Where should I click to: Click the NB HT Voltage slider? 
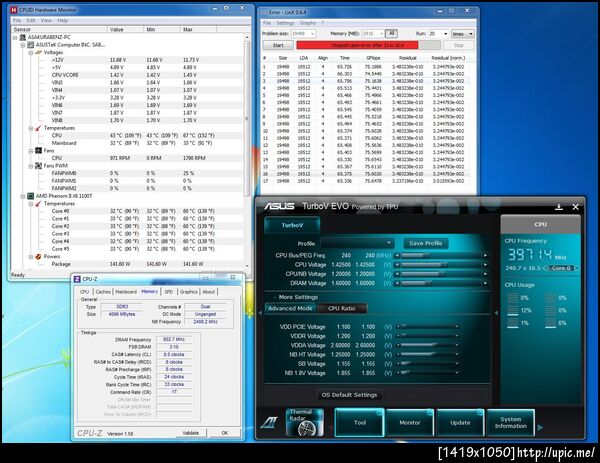(428, 355)
